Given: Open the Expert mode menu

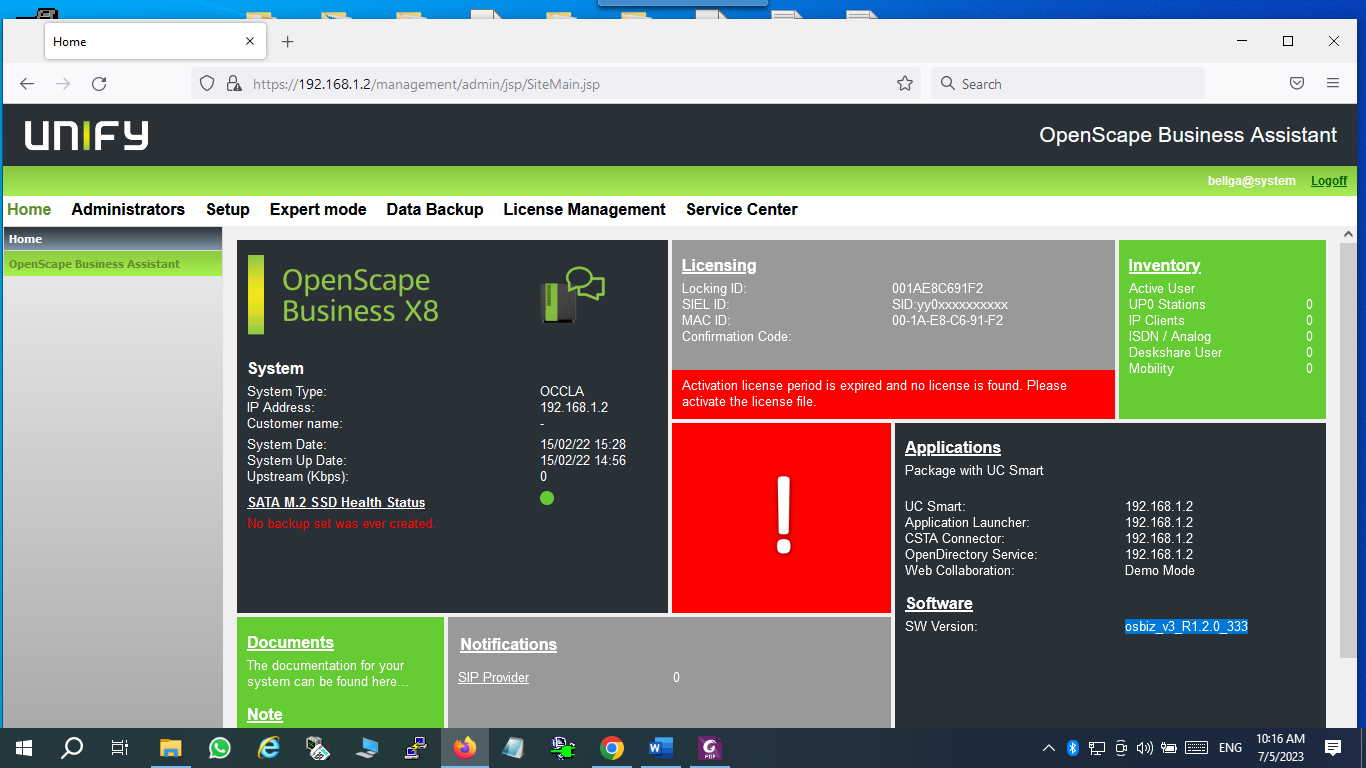Looking at the screenshot, I should click(x=318, y=210).
